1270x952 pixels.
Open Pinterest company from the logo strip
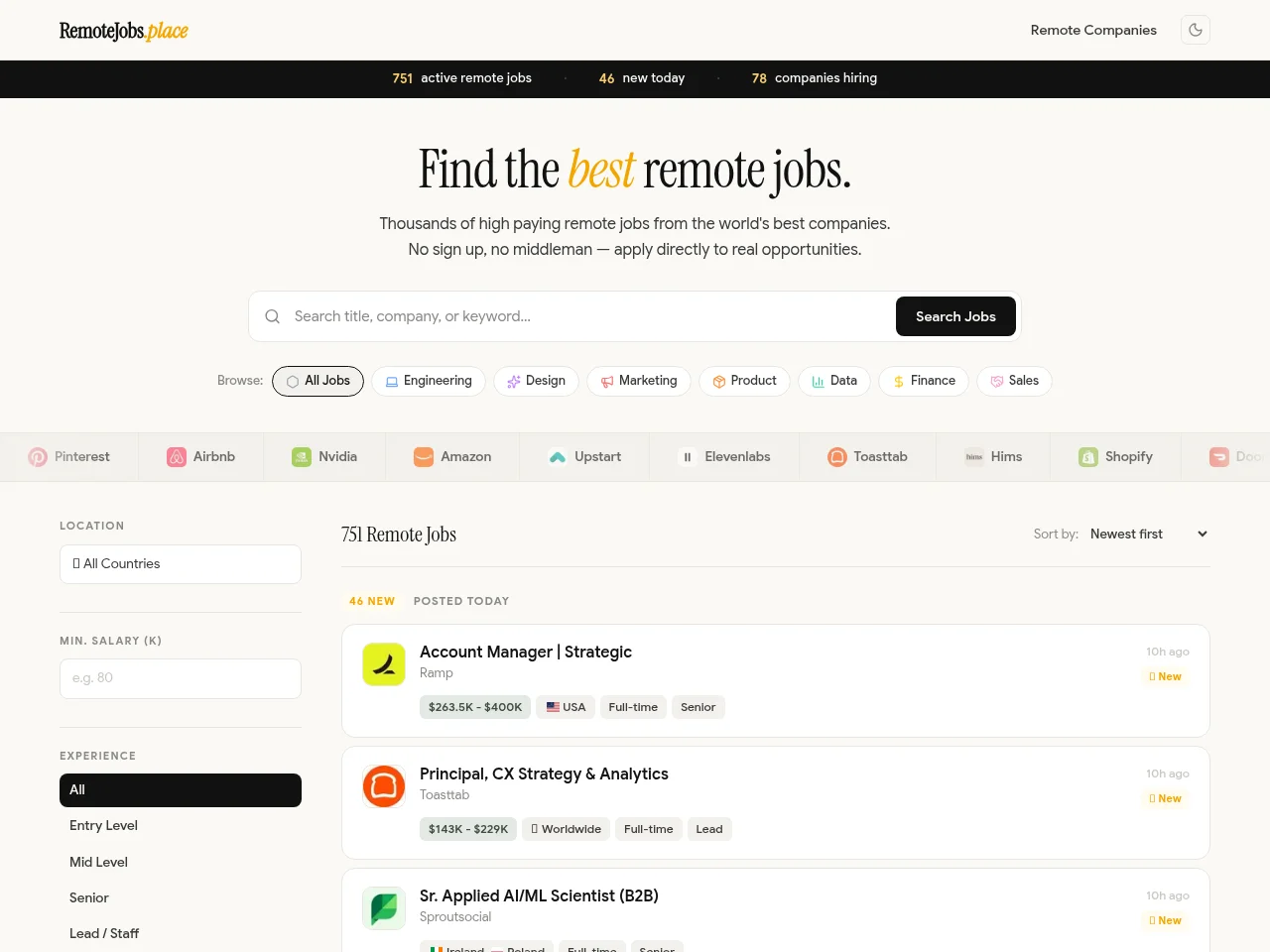(x=69, y=457)
